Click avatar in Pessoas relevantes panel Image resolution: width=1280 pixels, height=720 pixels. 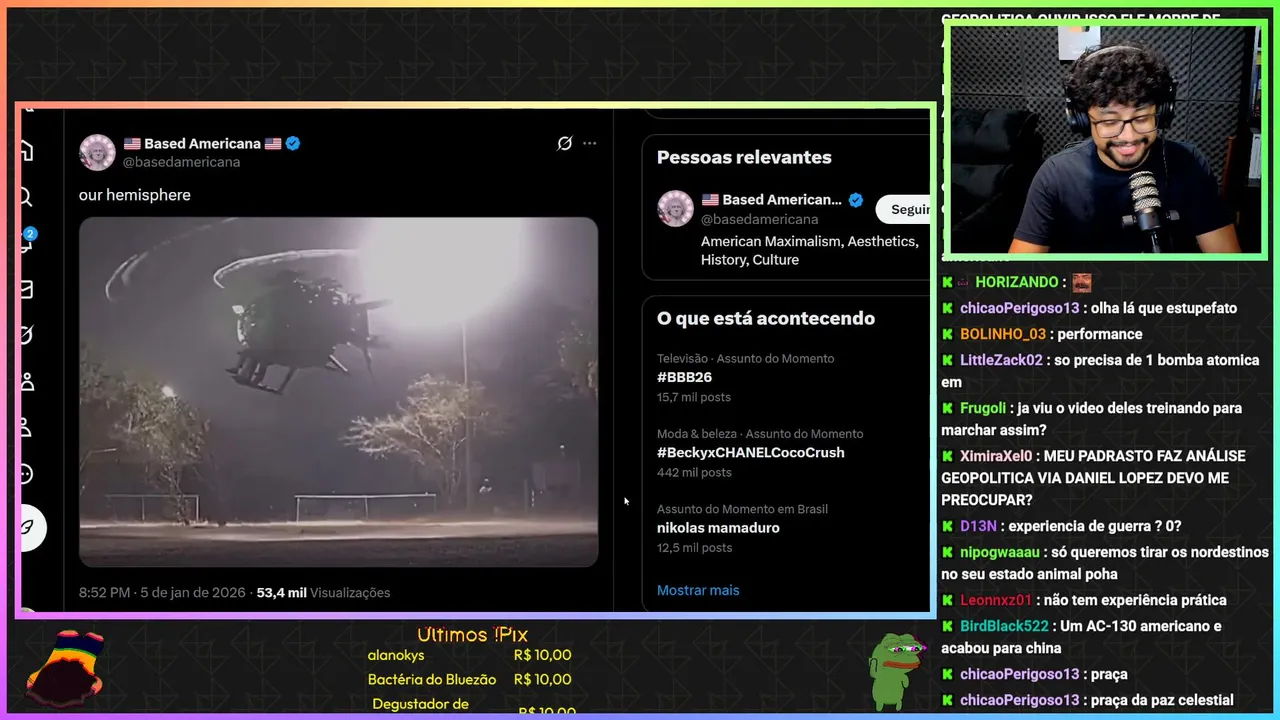pyautogui.click(x=675, y=208)
